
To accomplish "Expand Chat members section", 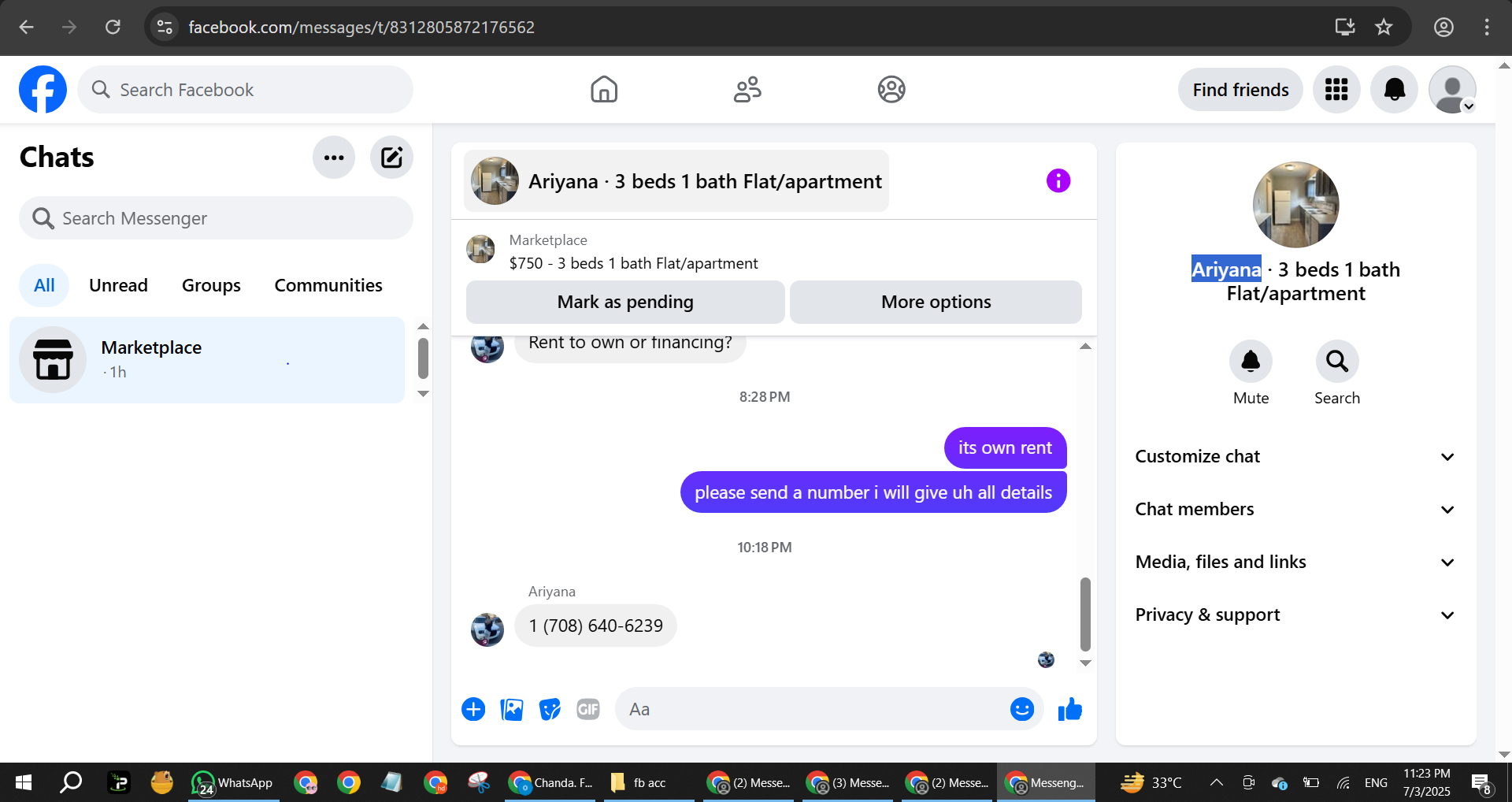I will (x=1295, y=509).
